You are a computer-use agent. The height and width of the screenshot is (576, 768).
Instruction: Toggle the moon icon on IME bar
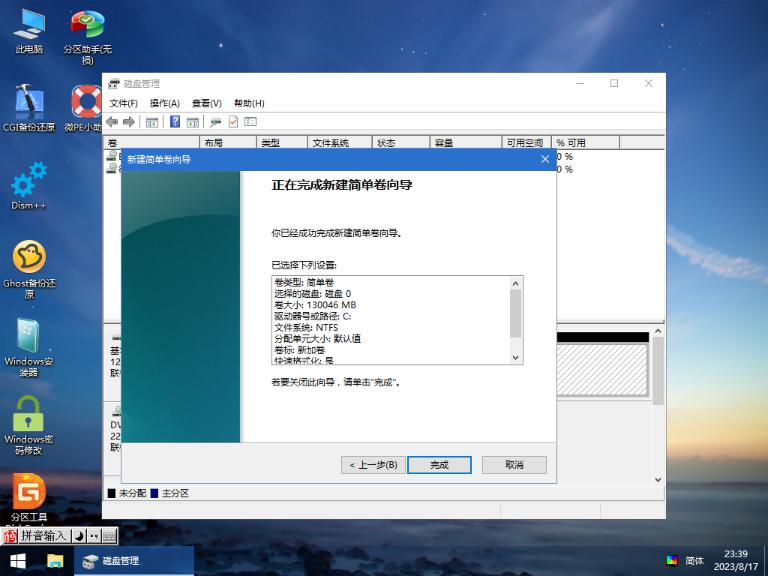[81, 536]
